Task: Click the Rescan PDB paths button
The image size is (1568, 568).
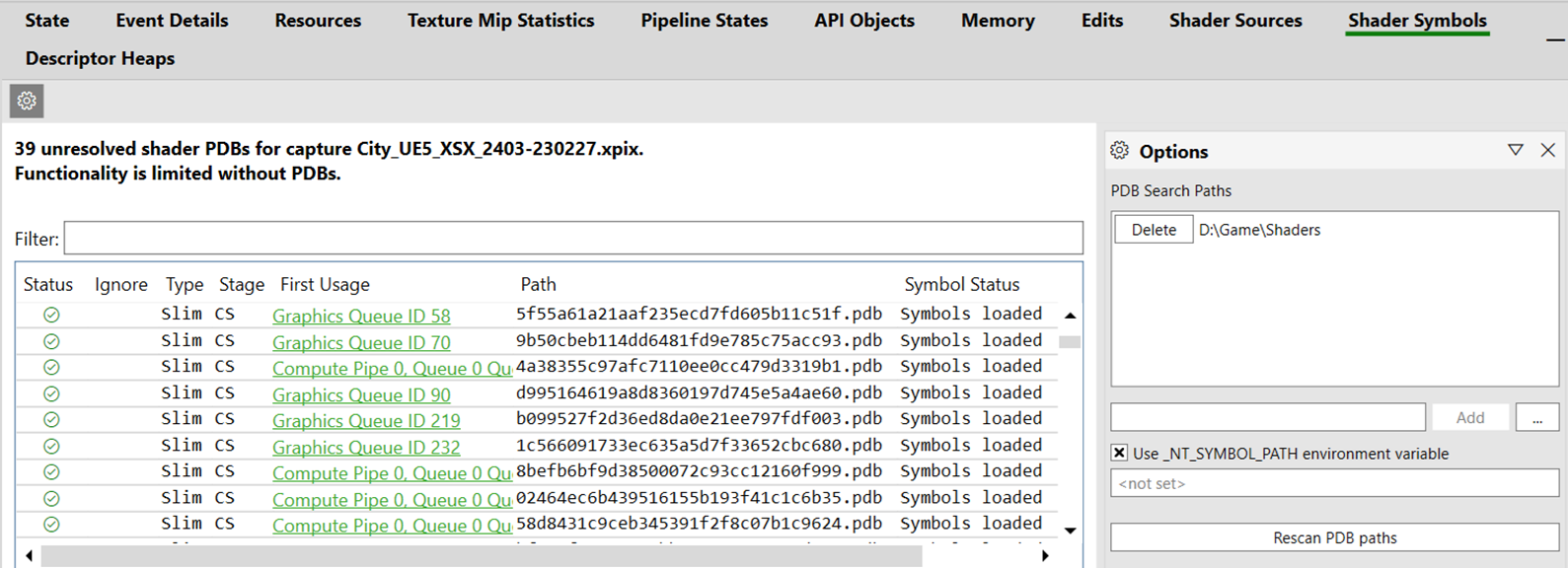Action: (x=1334, y=537)
